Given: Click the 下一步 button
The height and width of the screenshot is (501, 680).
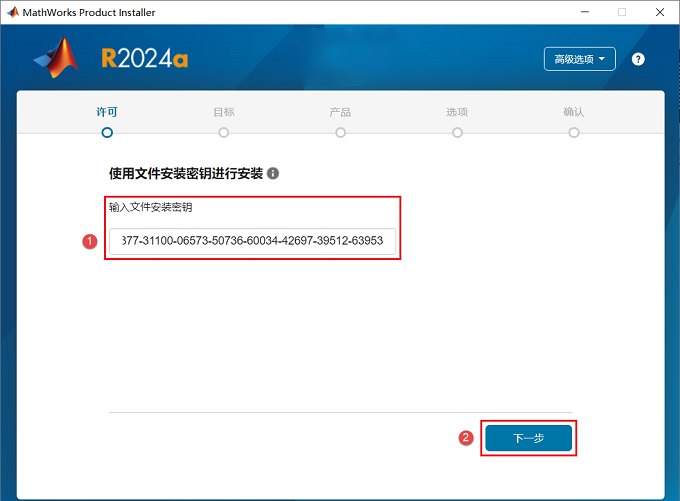Looking at the screenshot, I should [x=528, y=438].
